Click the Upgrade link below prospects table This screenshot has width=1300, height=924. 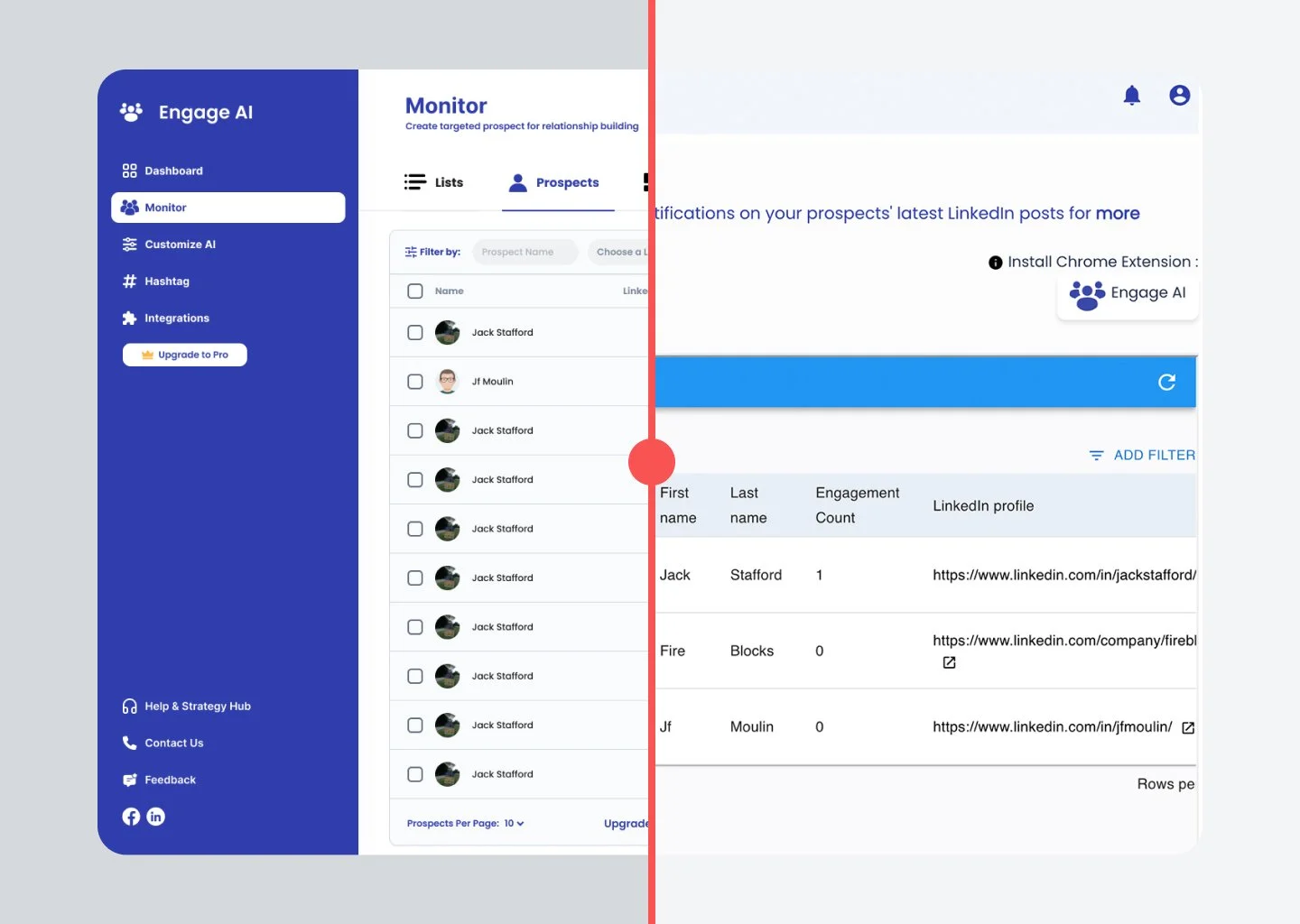[x=627, y=824]
